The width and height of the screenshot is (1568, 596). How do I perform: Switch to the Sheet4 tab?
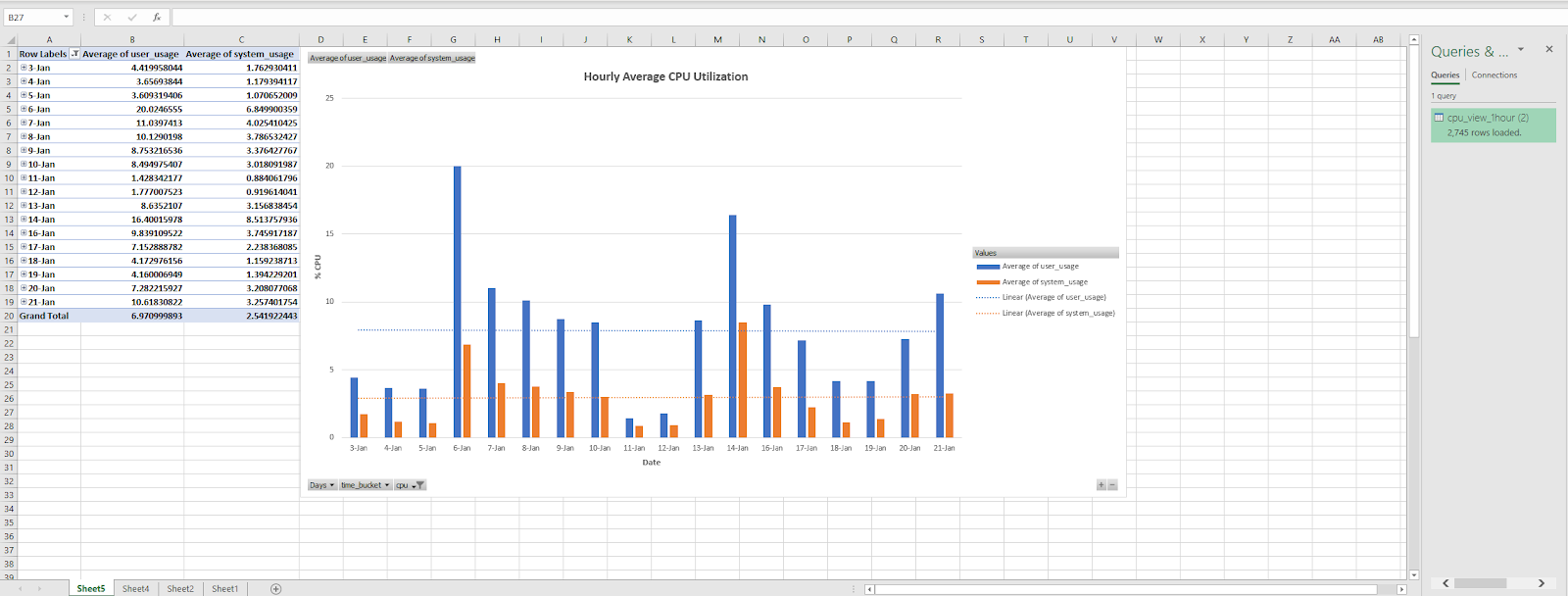pos(135,588)
